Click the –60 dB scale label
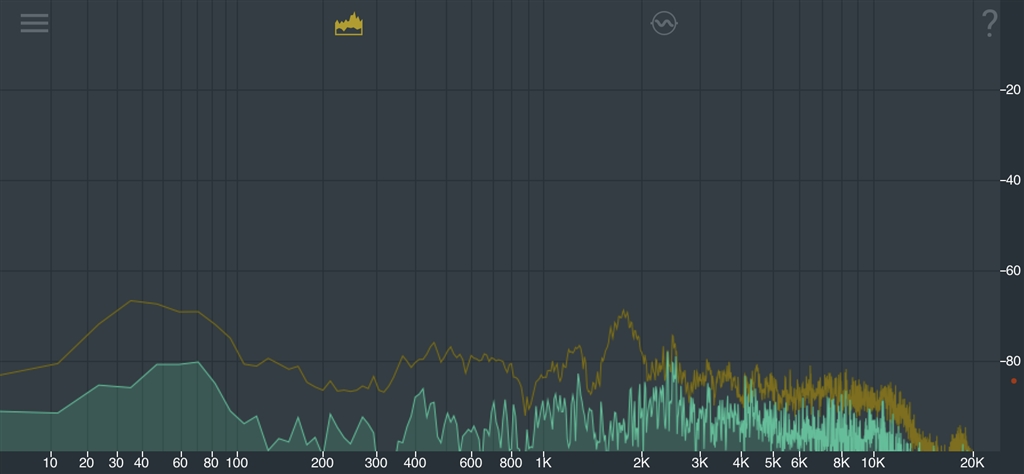The height and width of the screenshot is (474, 1024). click(1010, 270)
